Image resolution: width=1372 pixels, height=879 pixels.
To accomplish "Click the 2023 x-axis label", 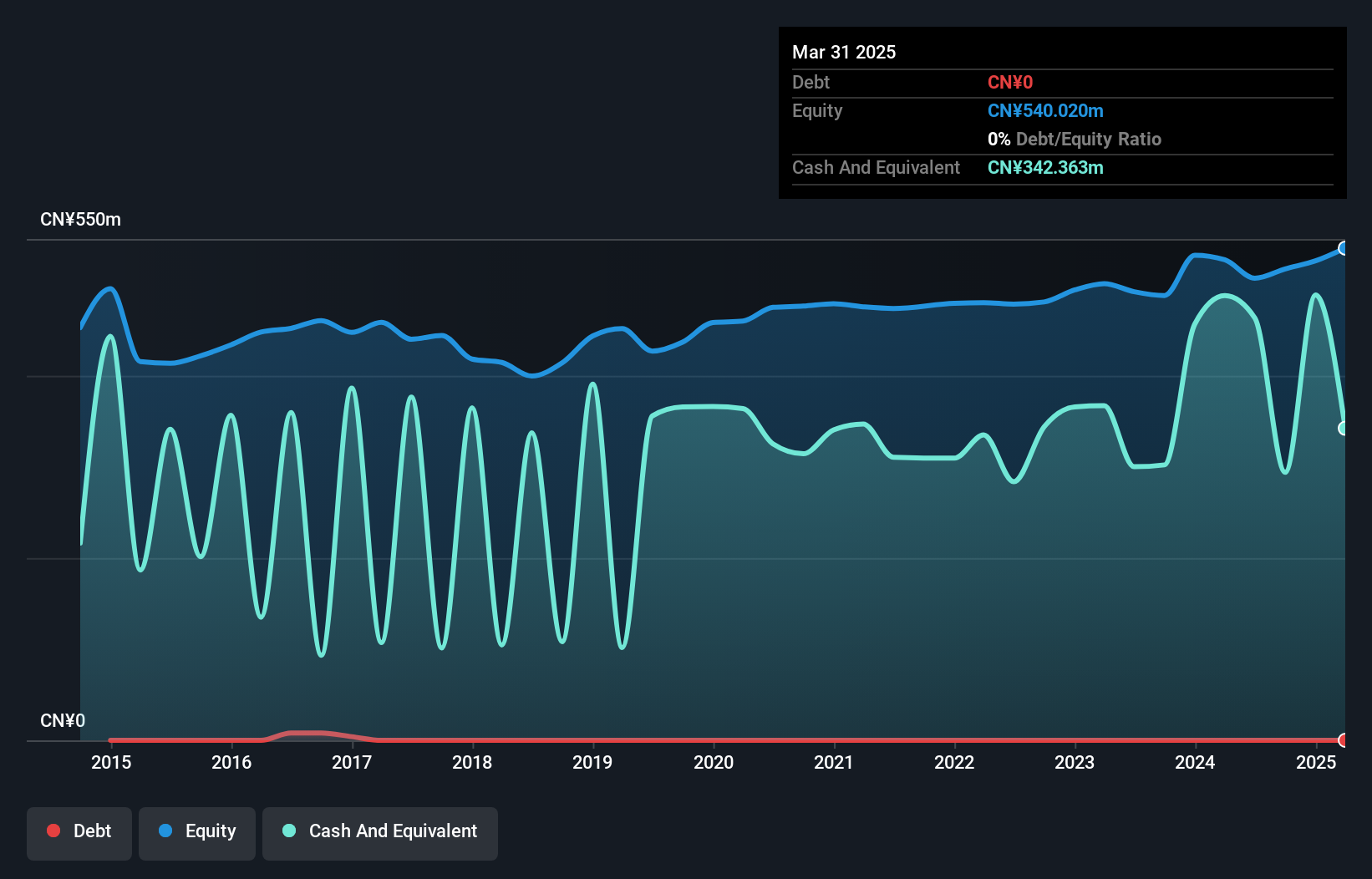I will pos(1075,762).
